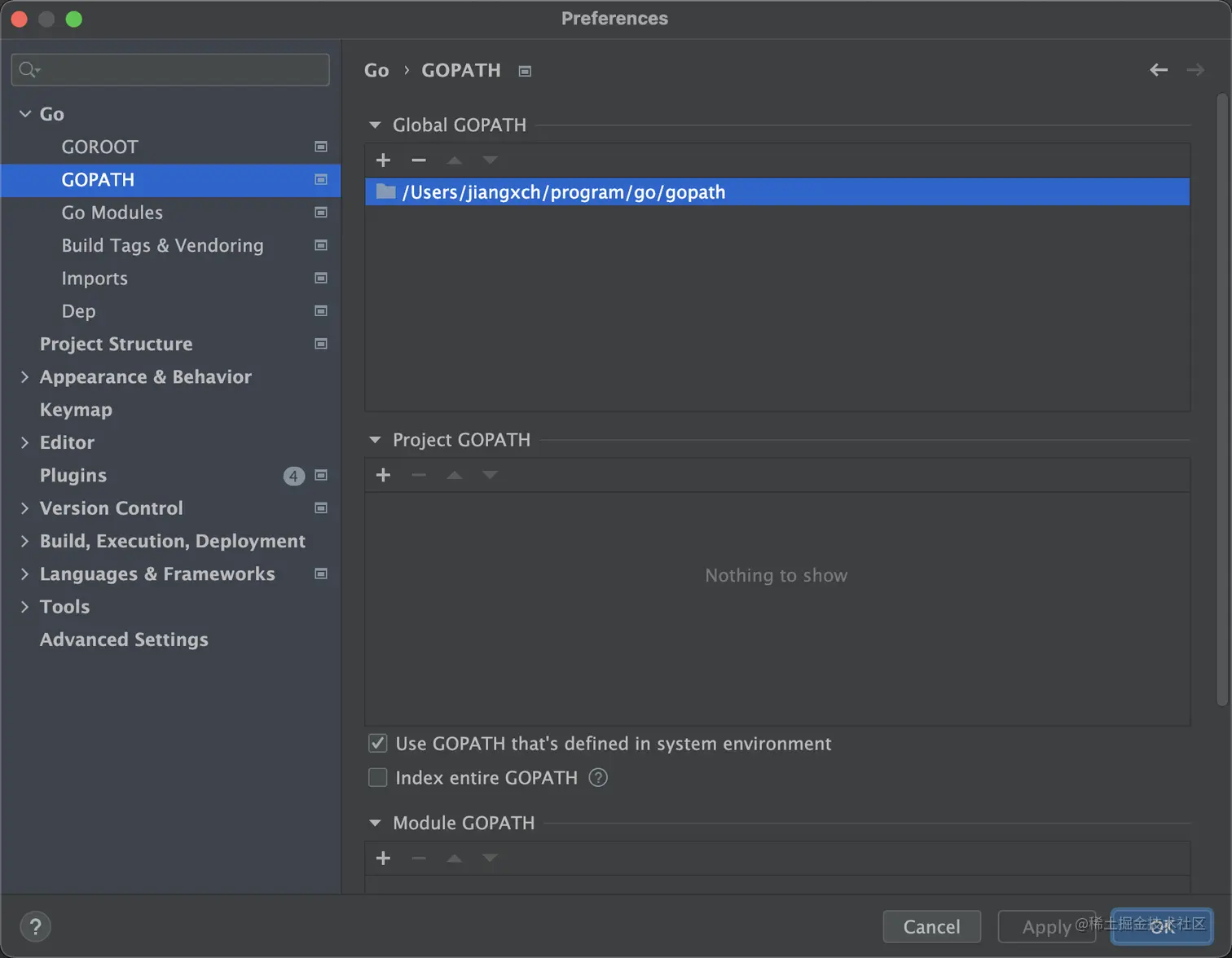Viewport: 1232px width, 958px height.
Task: Navigate back with the left arrow
Action: 1159,70
